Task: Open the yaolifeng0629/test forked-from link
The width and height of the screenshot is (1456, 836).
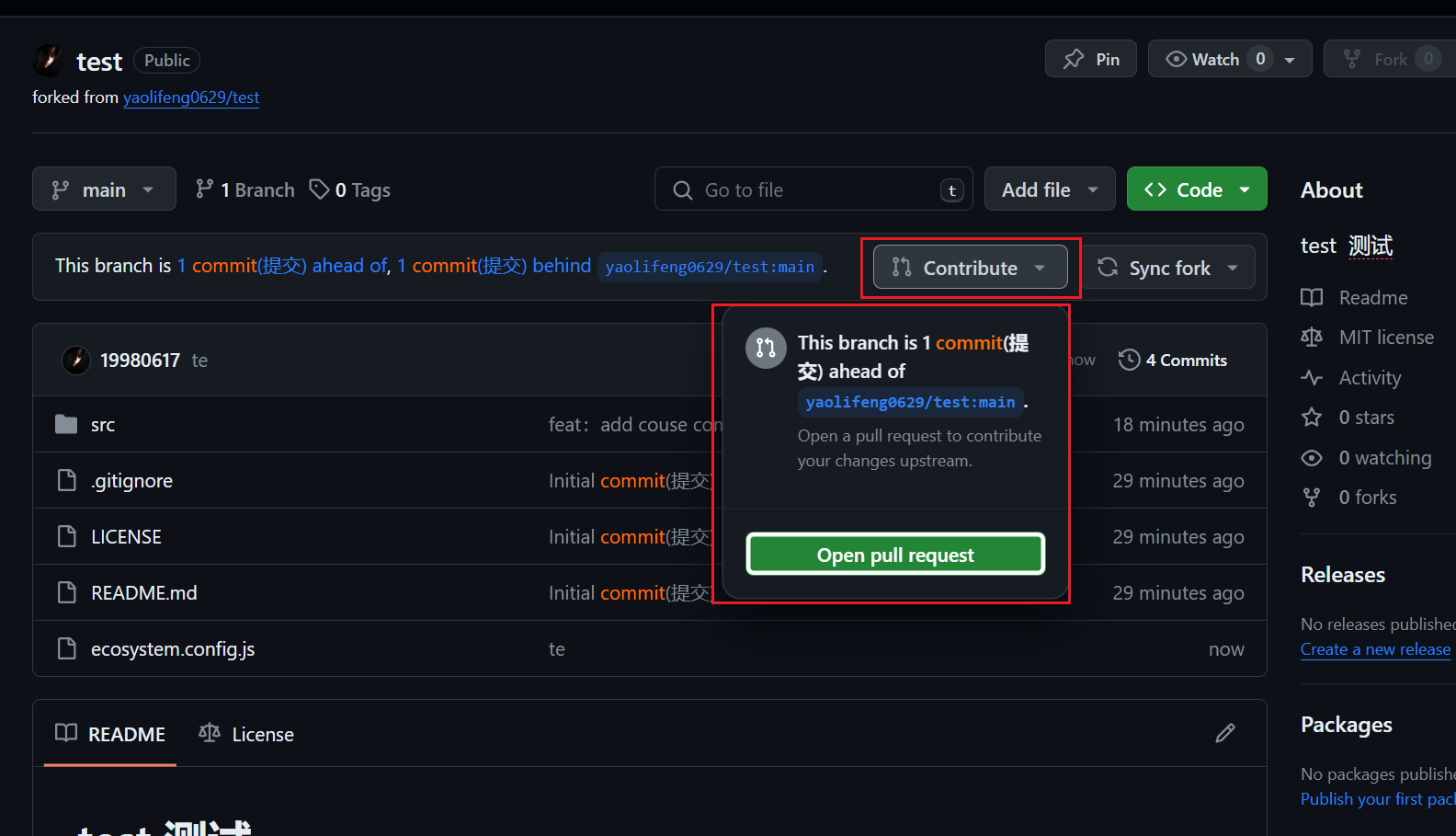Action: [x=191, y=97]
